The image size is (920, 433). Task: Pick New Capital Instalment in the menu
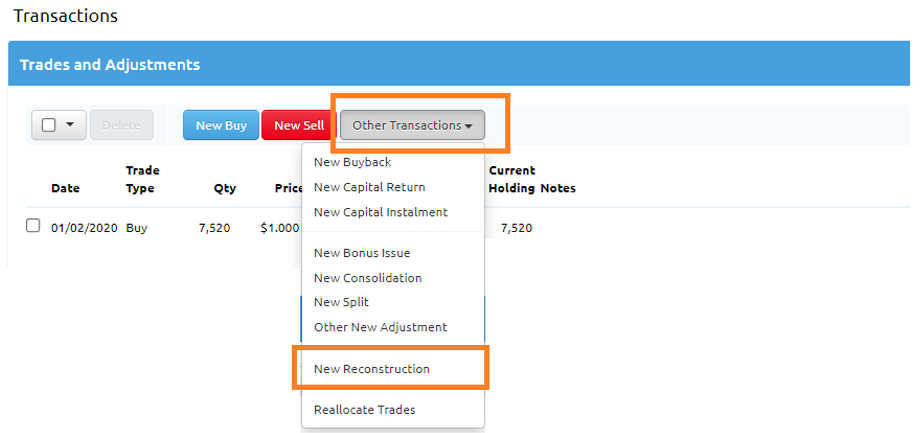click(x=380, y=212)
